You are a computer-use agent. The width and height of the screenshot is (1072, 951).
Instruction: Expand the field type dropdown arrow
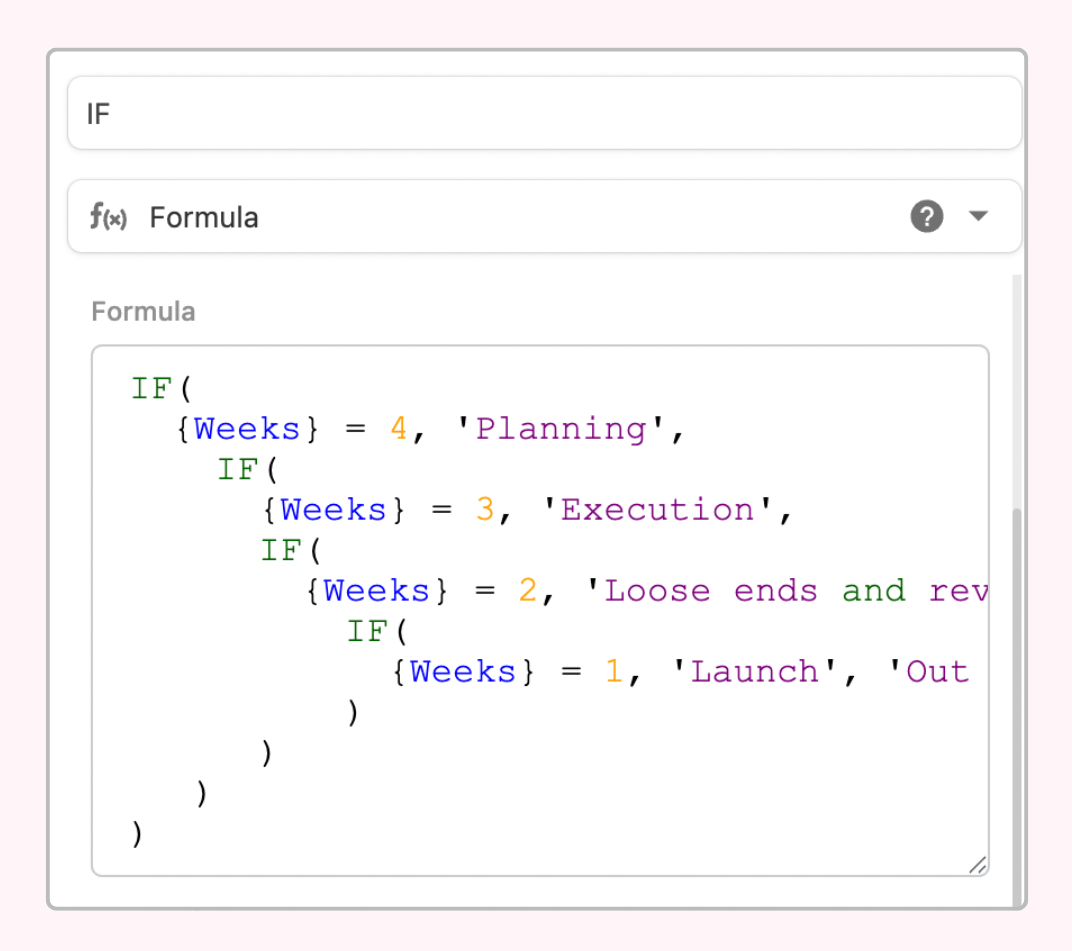click(978, 216)
